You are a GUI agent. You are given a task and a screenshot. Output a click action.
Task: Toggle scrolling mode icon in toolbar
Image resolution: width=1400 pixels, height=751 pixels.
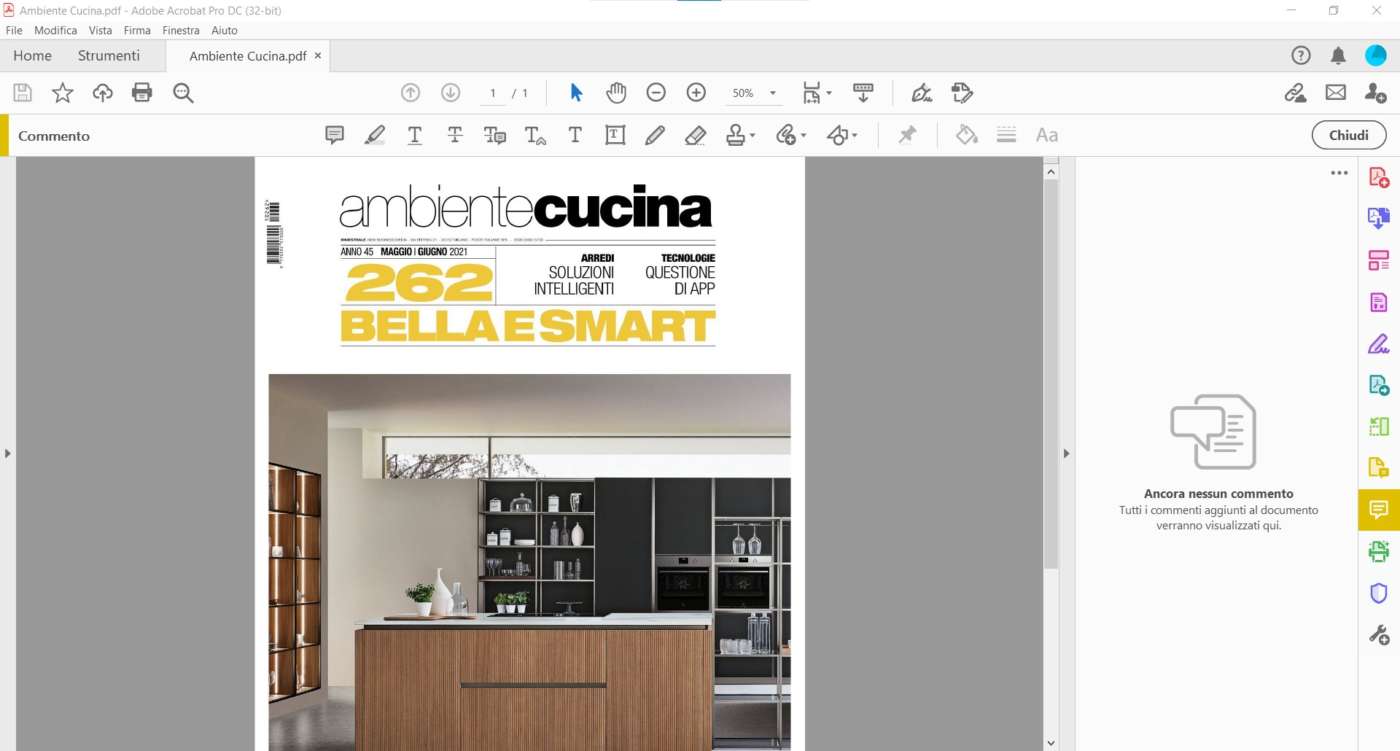863,93
